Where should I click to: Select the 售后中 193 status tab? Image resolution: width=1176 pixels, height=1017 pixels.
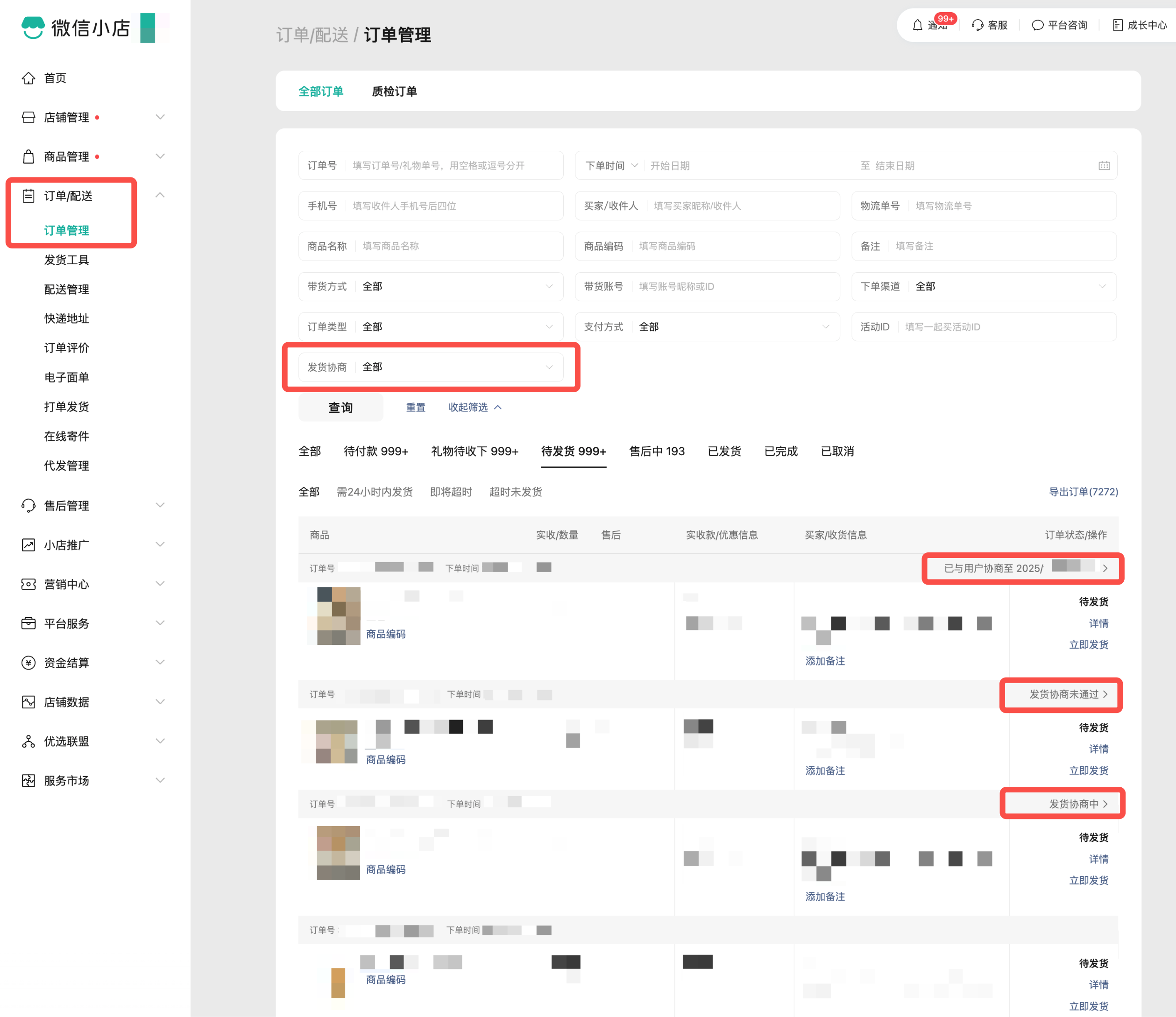(657, 451)
